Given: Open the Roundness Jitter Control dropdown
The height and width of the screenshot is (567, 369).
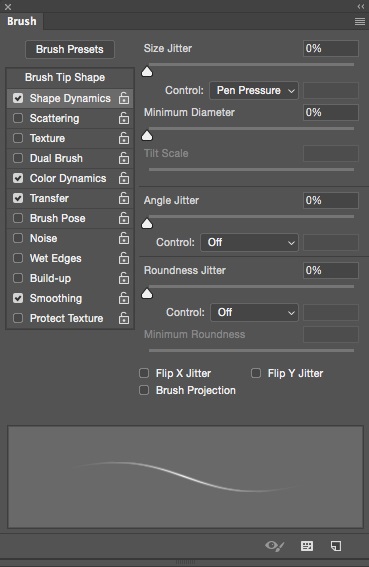Looking at the screenshot, I should click(x=254, y=312).
